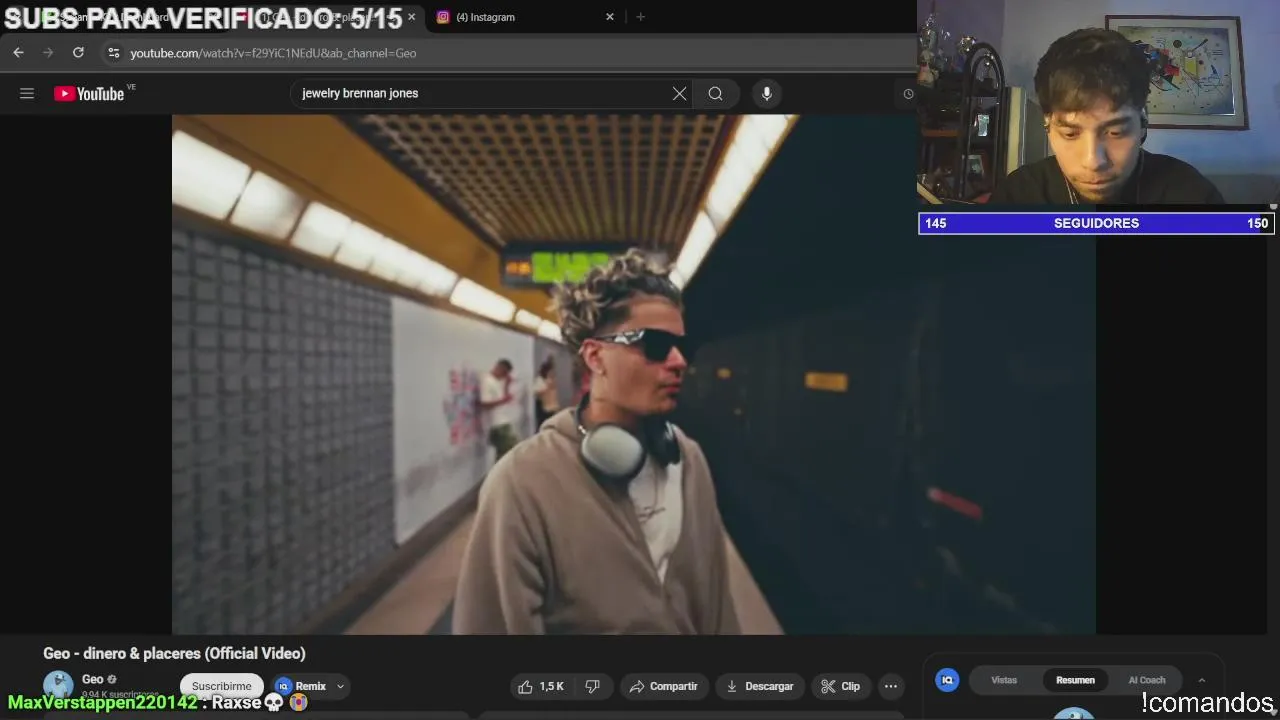
Task: Close the active YouTube tab
Action: pos(411,17)
